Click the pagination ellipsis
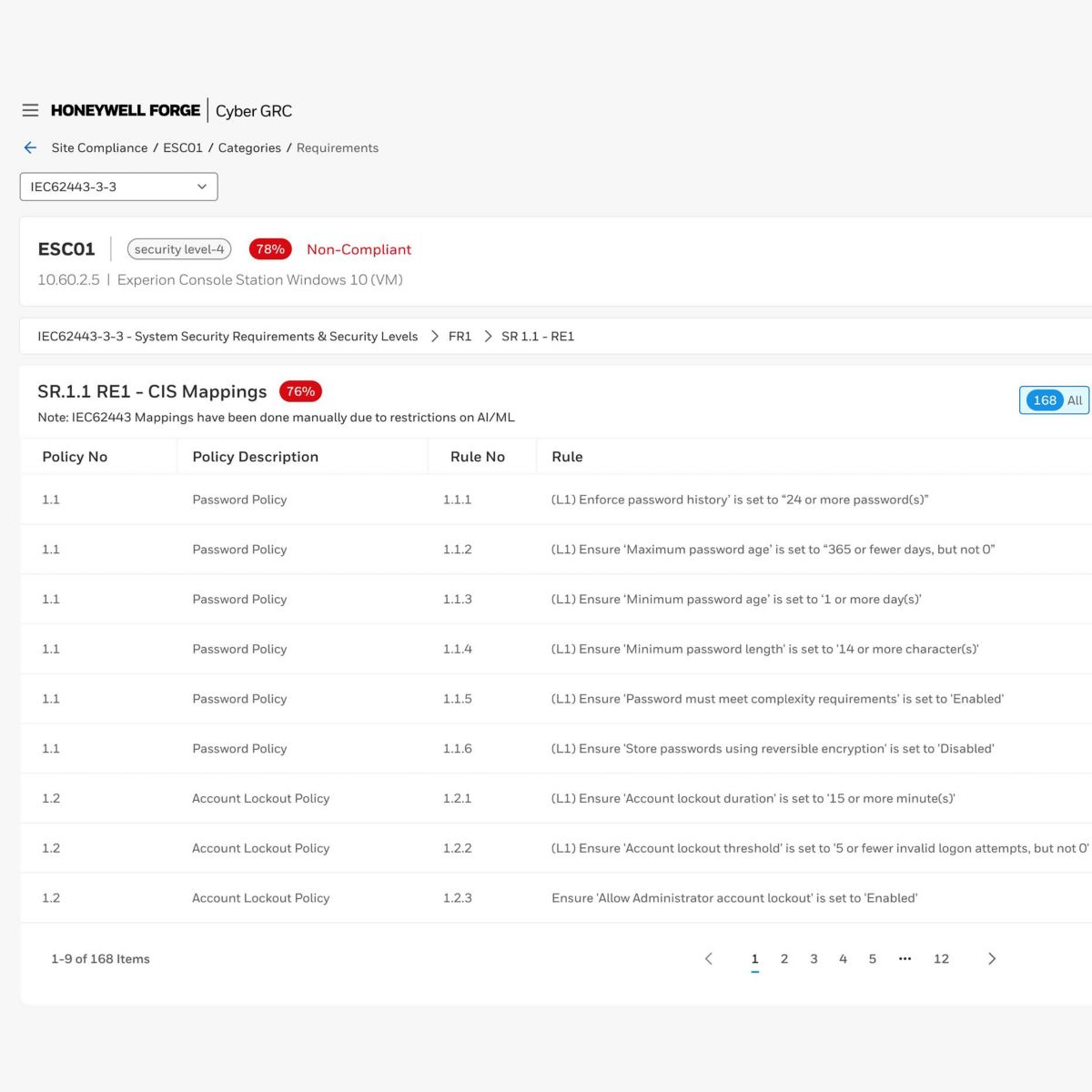This screenshot has height=1092, width=1092. 905,958
